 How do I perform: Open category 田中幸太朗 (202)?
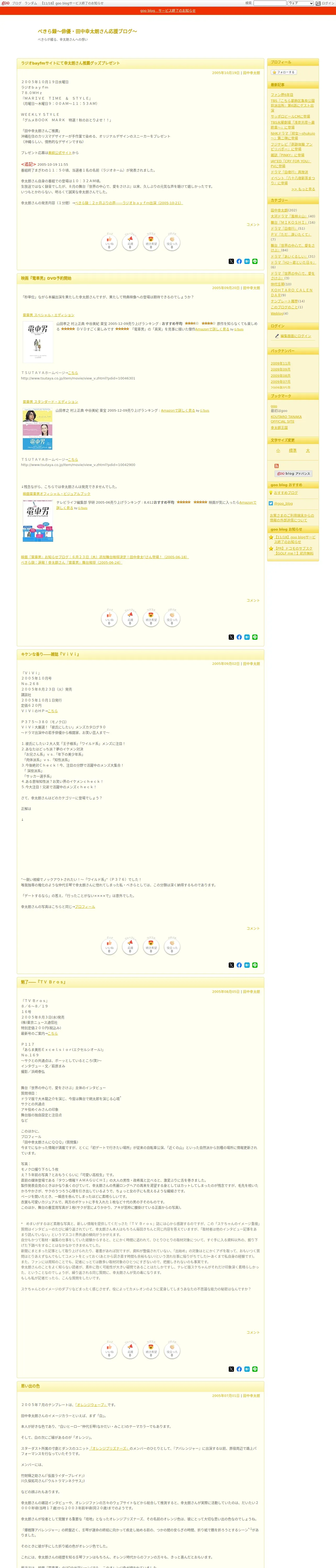point(279,210)
